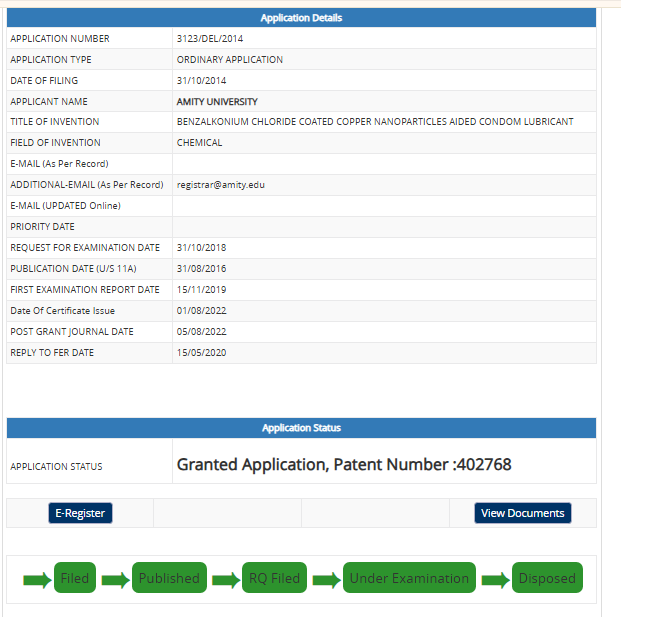Click the FIELD OF INVENTION label
This screenshot has height=617, width=648.
55,143
